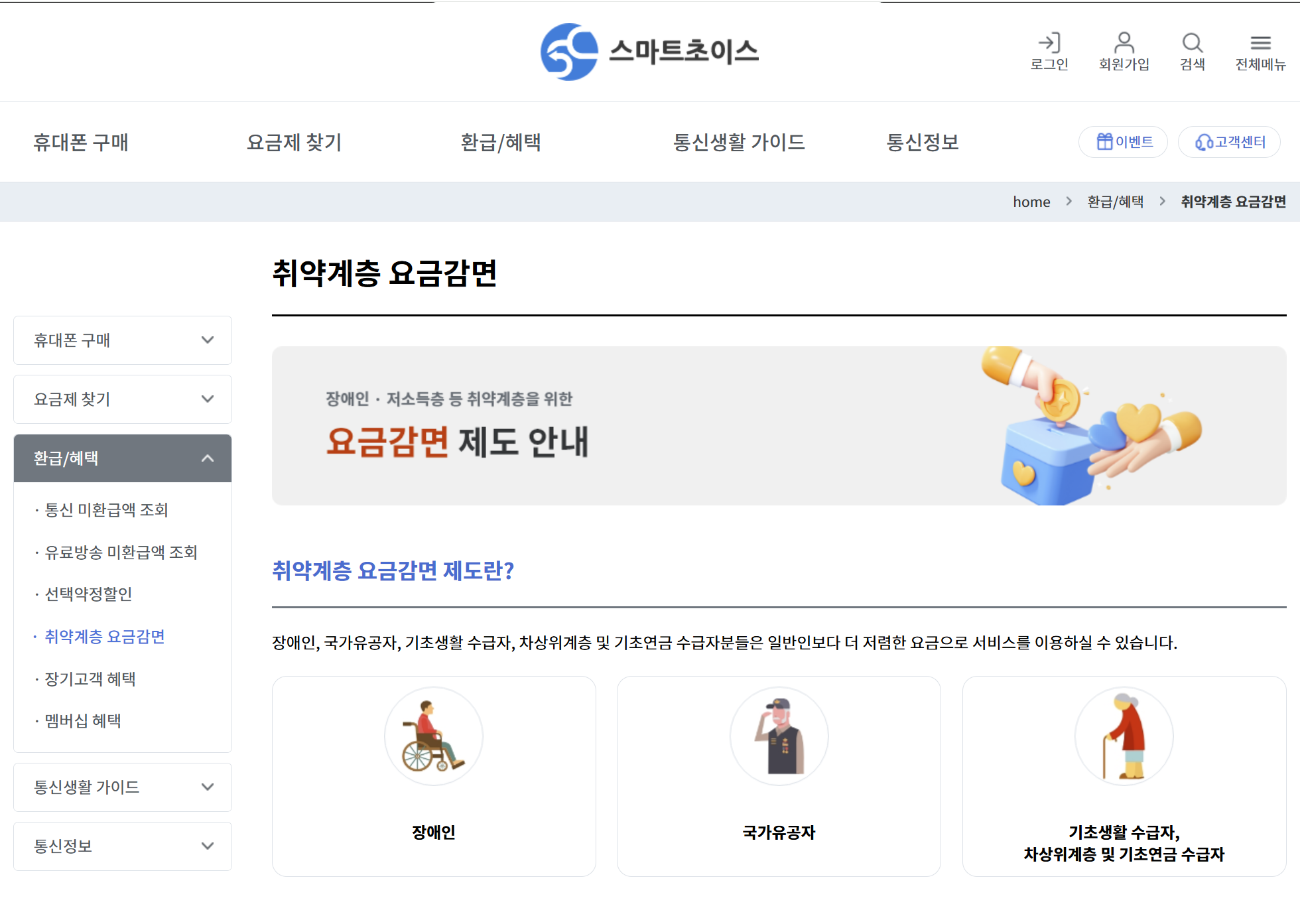Click the 요금감면 제도 안내 banner
The image size is (1300, 924).
point(779,426)
